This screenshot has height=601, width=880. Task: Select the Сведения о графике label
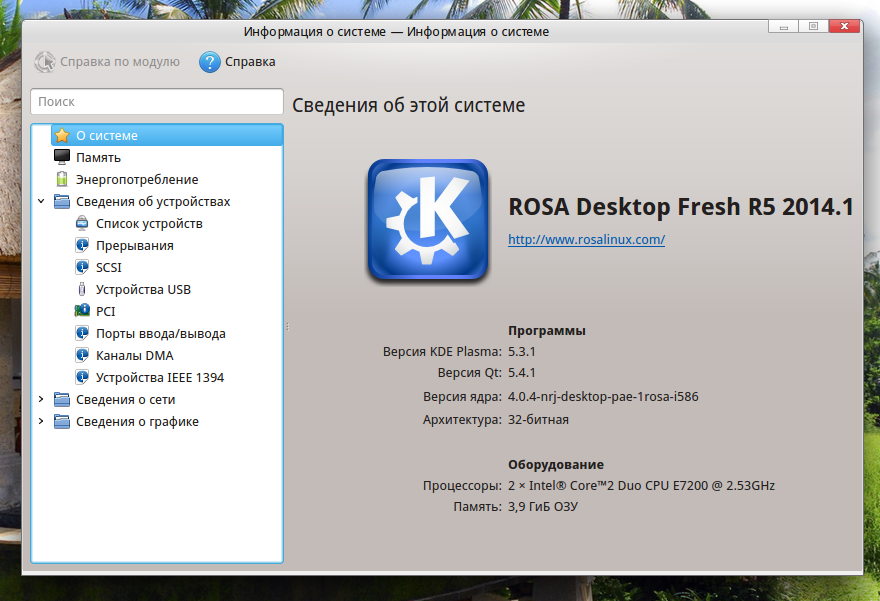(137, 421)
